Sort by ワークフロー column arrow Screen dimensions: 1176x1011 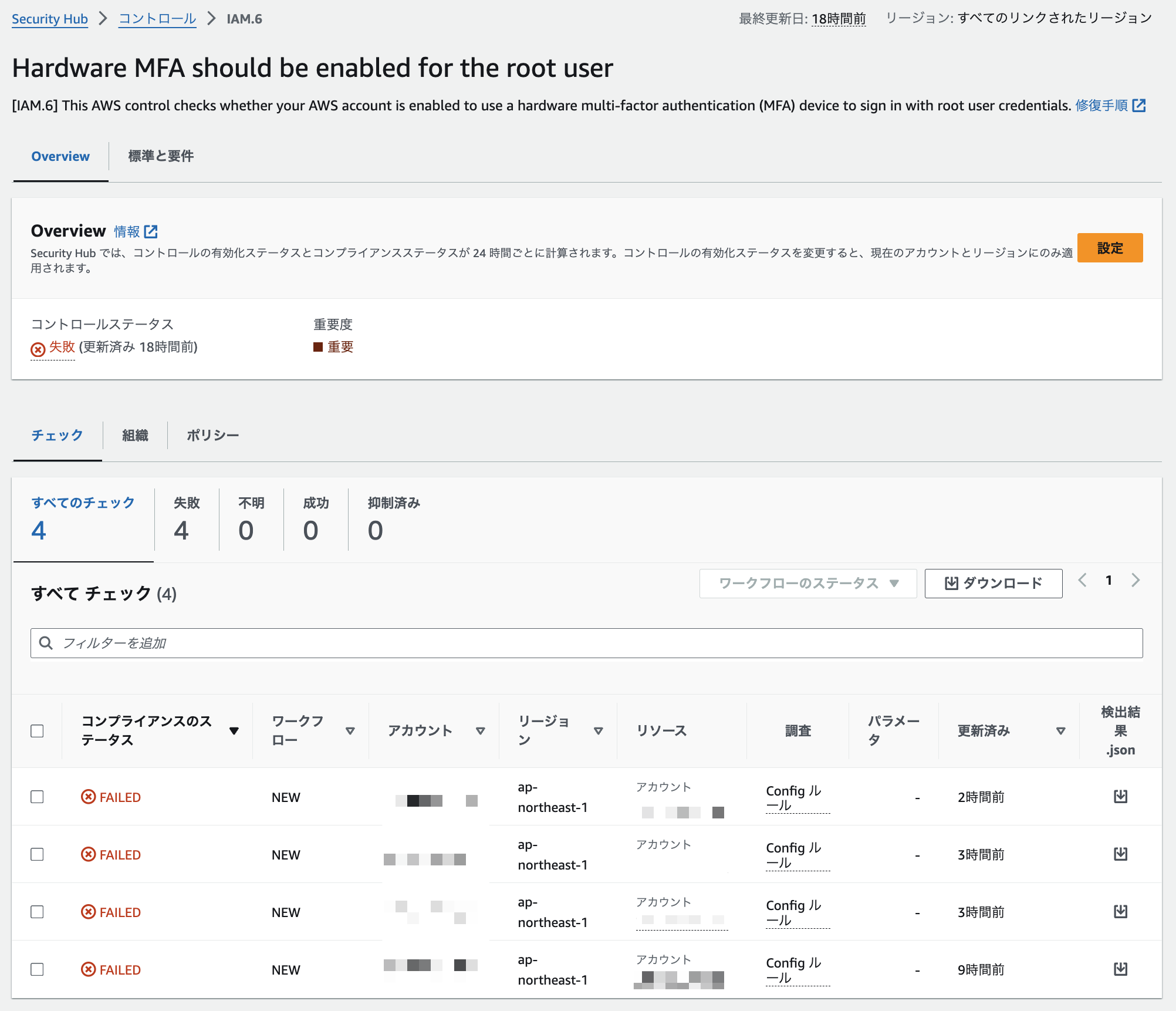(350, 731)
